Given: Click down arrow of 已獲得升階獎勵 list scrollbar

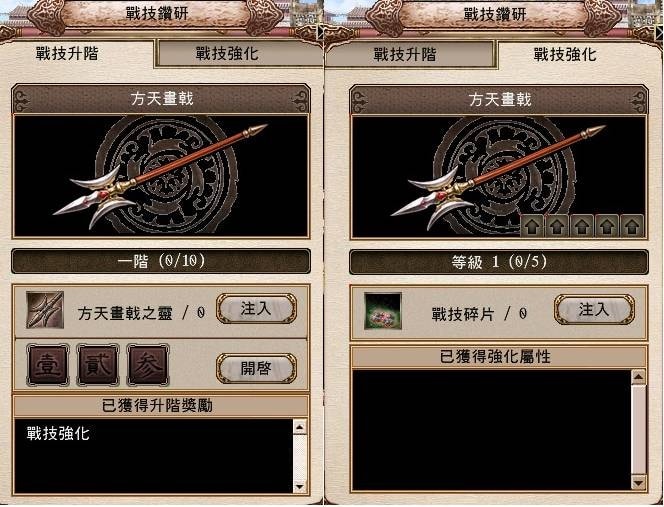Looking at the screenshot, I should [x=299, y=486].
